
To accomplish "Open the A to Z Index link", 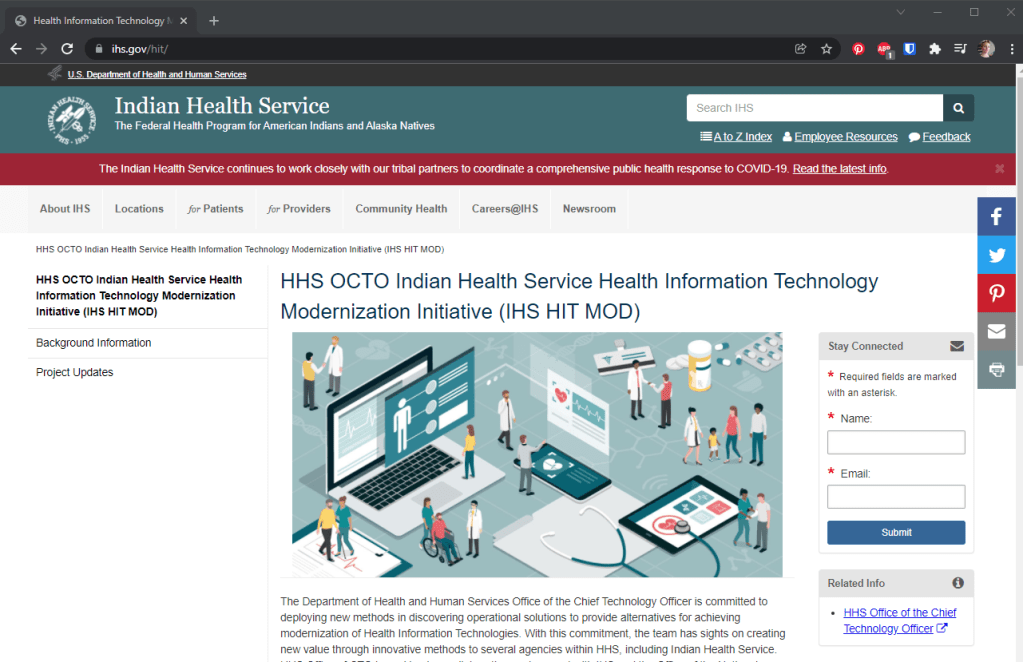I will (736, 137).
